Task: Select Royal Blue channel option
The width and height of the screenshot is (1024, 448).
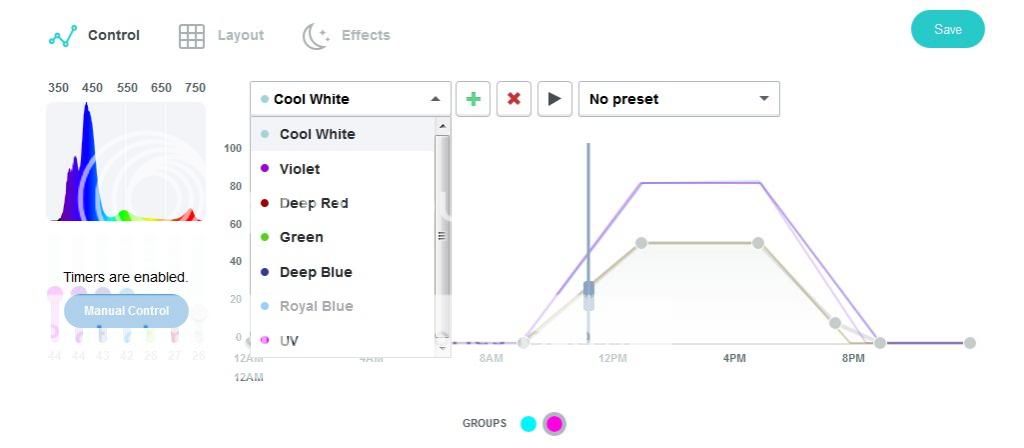Action: [x=316, y=306]
